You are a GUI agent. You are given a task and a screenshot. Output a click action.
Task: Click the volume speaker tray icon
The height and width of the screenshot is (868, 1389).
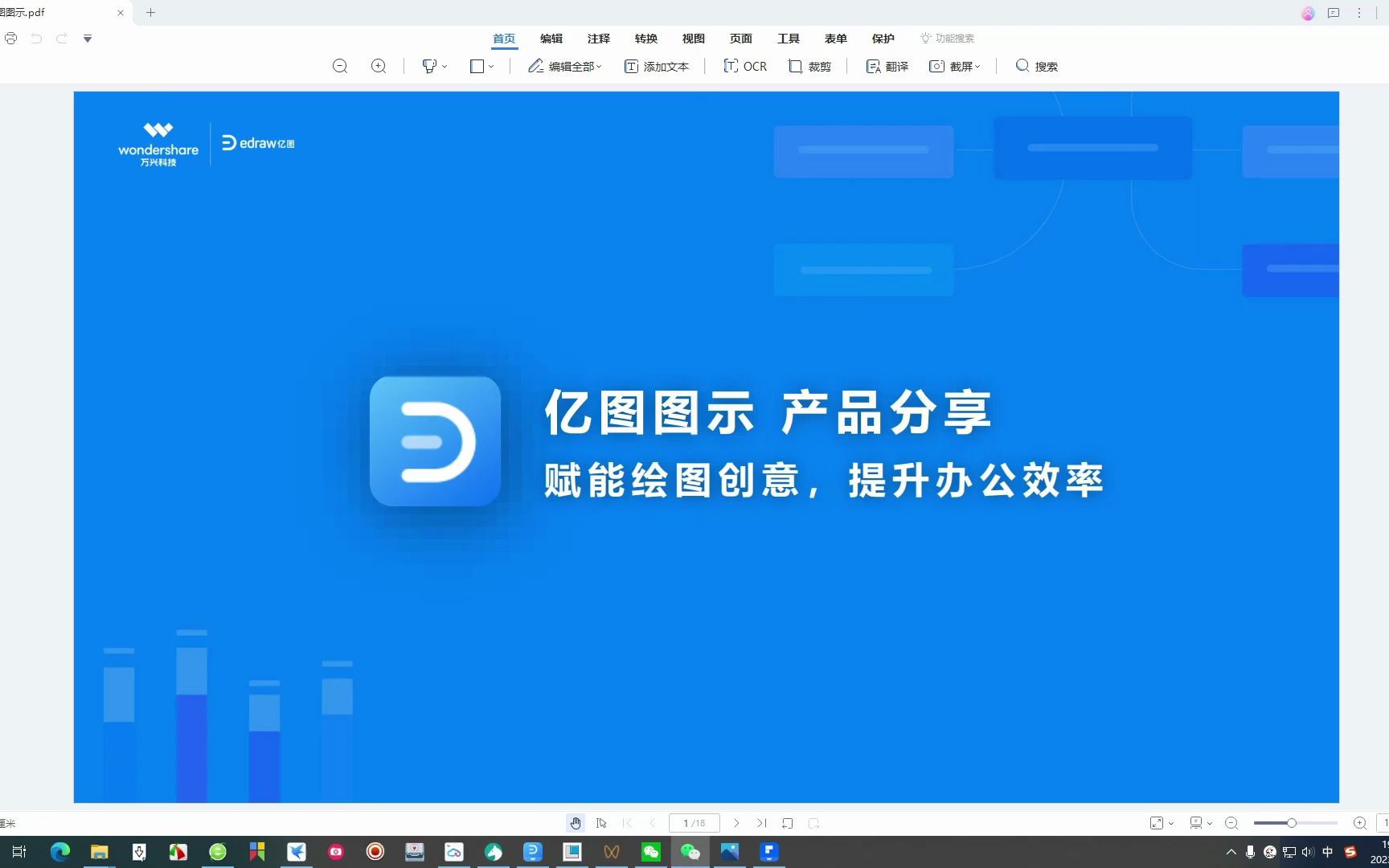pos(1308,852)
